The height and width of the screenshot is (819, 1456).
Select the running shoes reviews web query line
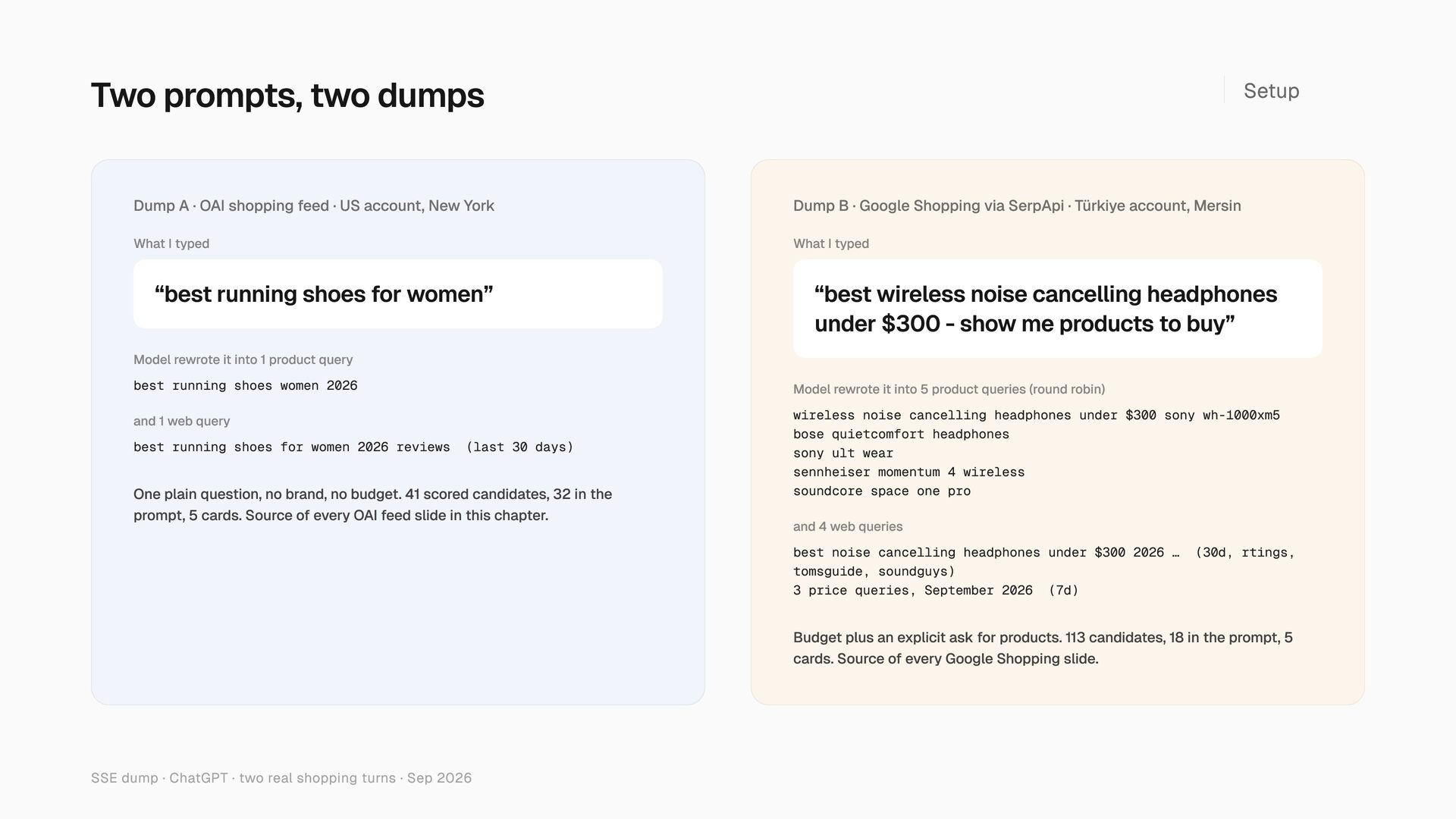[353, 447]
